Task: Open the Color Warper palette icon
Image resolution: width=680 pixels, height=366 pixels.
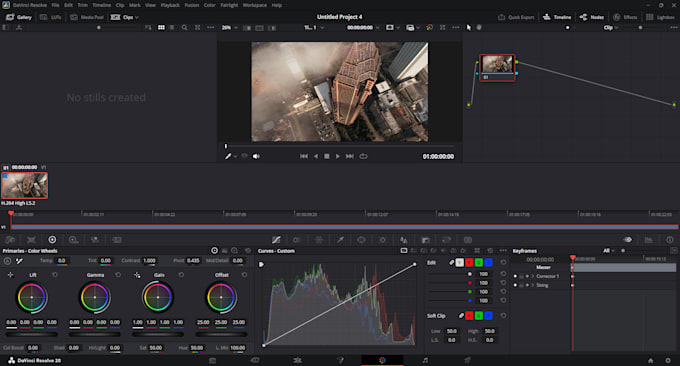Action: (318, 239)
